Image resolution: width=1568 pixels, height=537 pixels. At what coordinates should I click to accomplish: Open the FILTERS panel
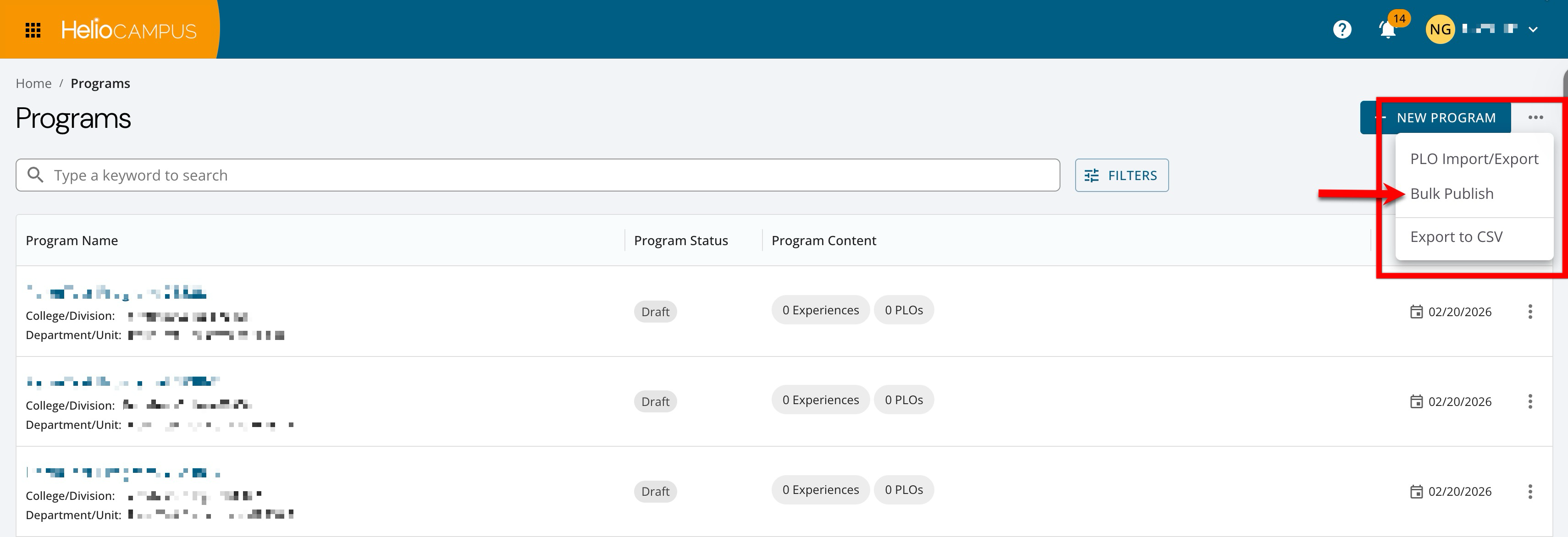pos(1121,175)
